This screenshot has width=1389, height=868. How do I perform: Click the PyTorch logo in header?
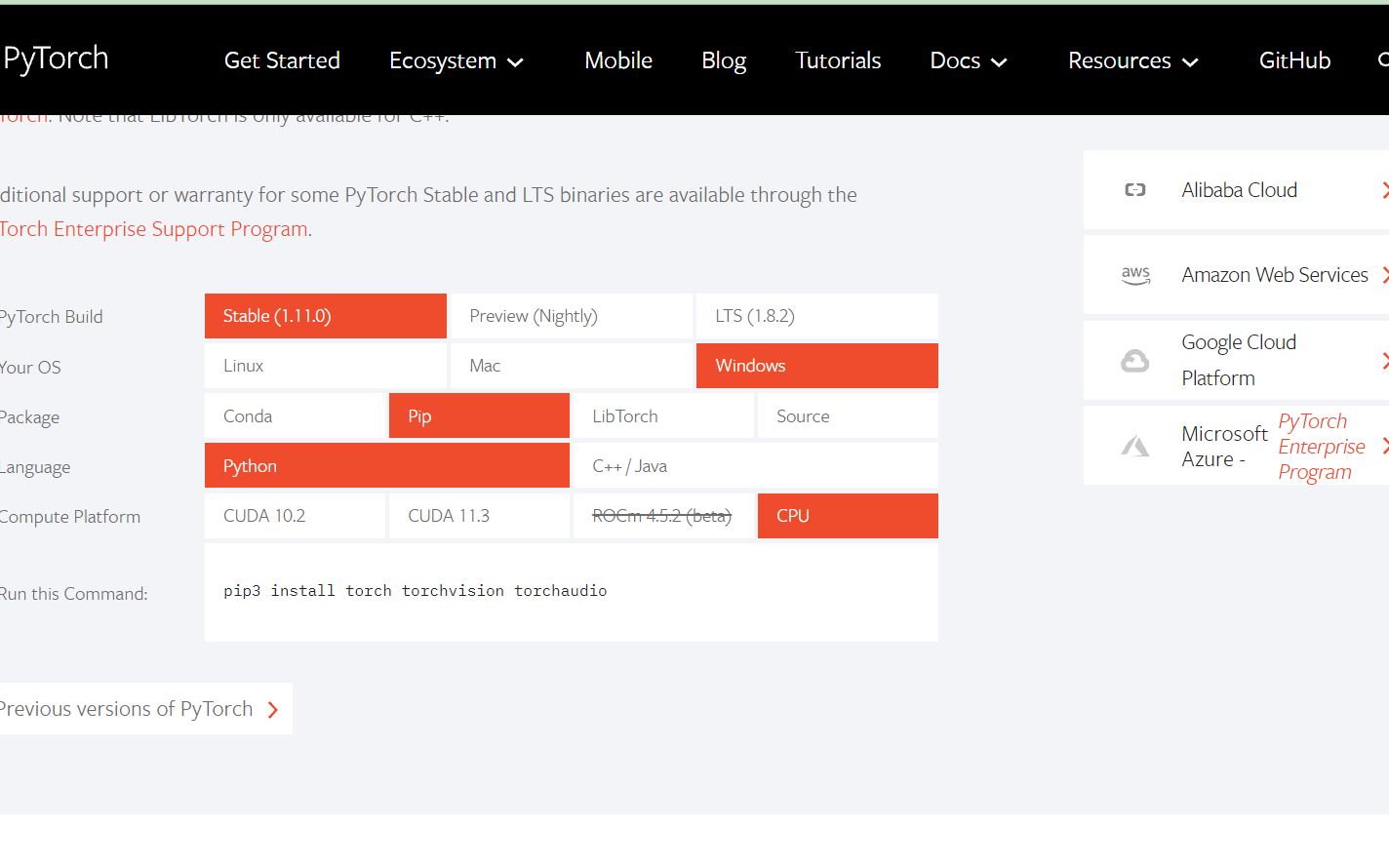(56, 59)
